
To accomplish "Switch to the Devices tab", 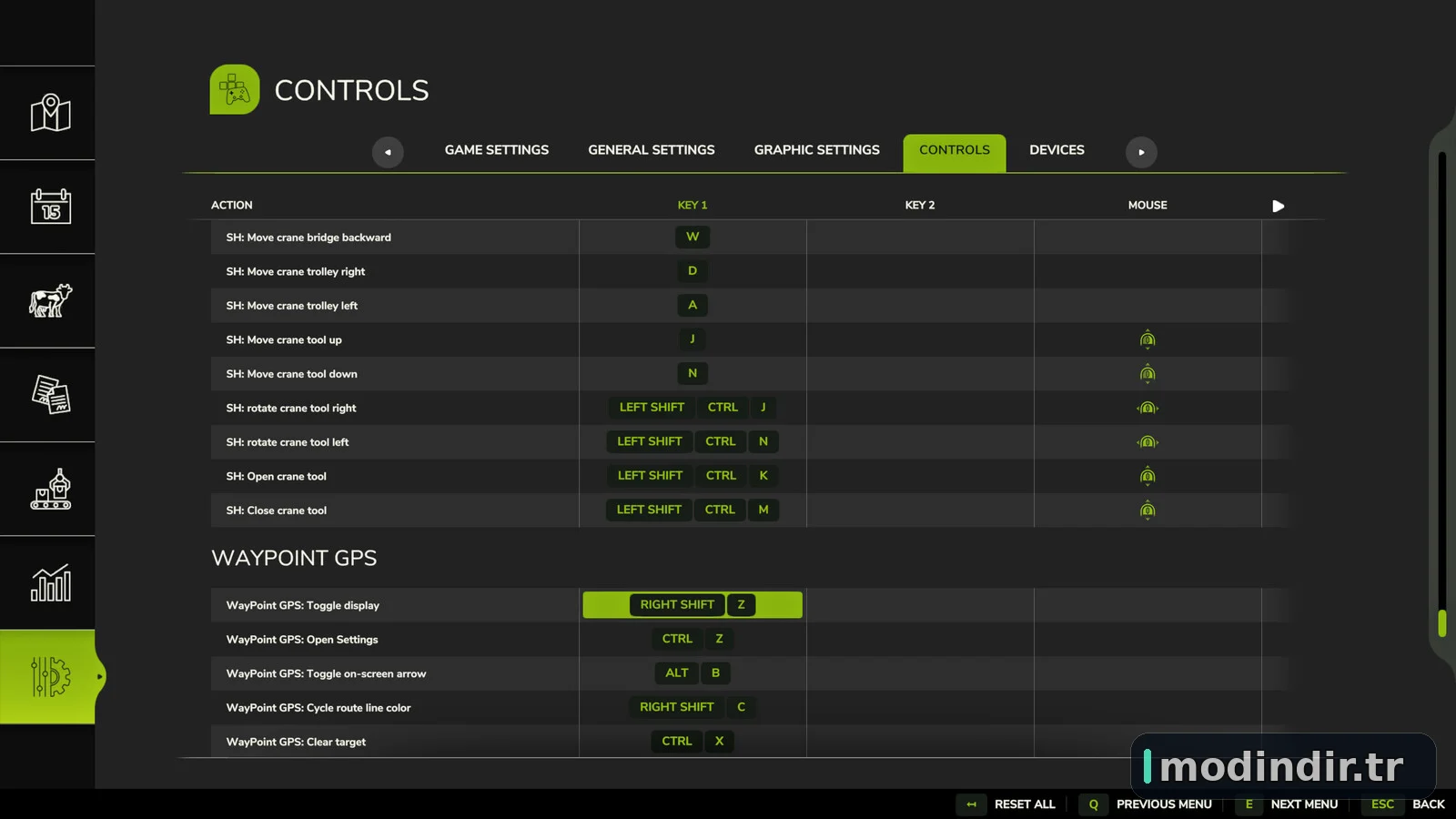I will 1057,150.
